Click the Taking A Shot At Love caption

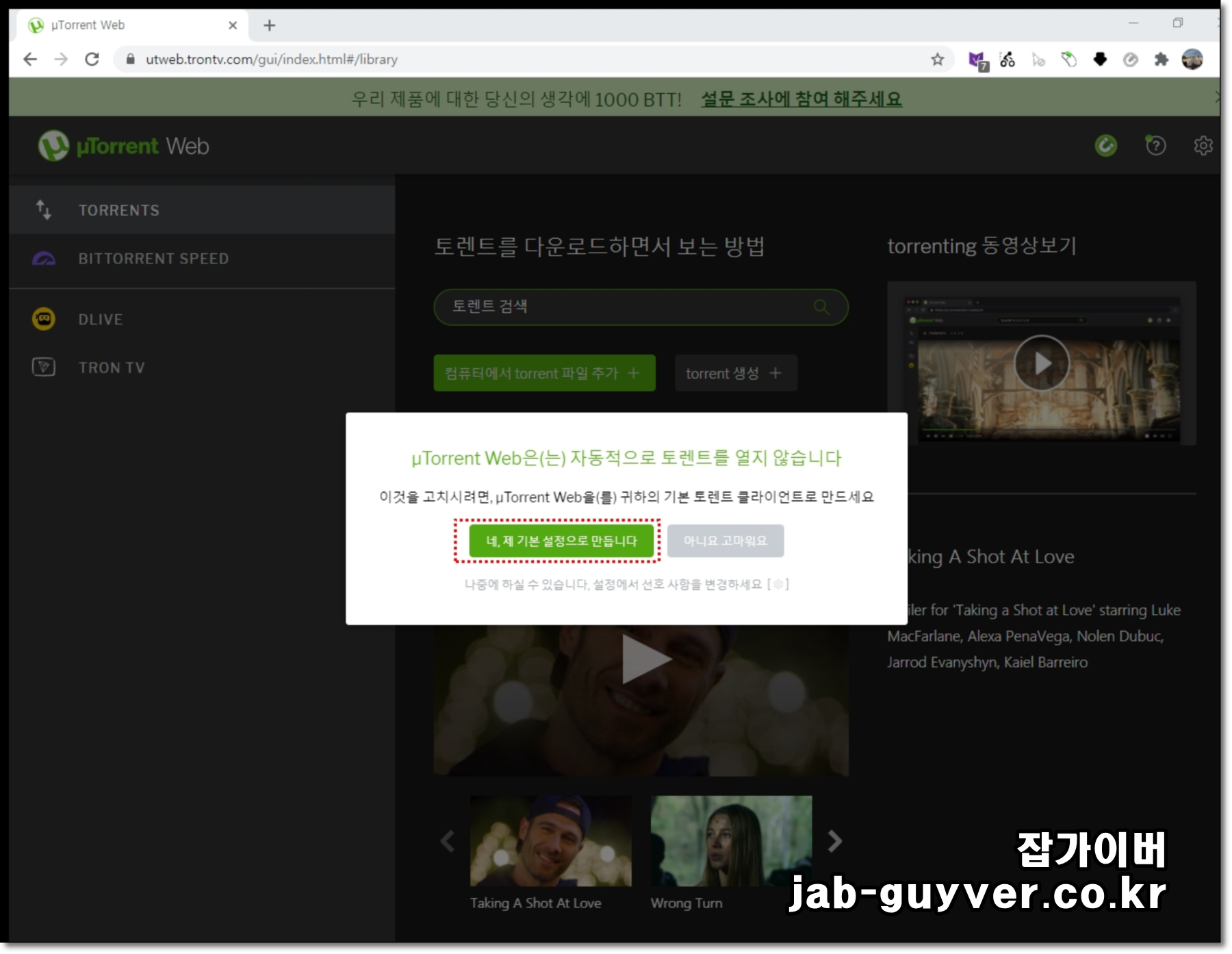536,903
